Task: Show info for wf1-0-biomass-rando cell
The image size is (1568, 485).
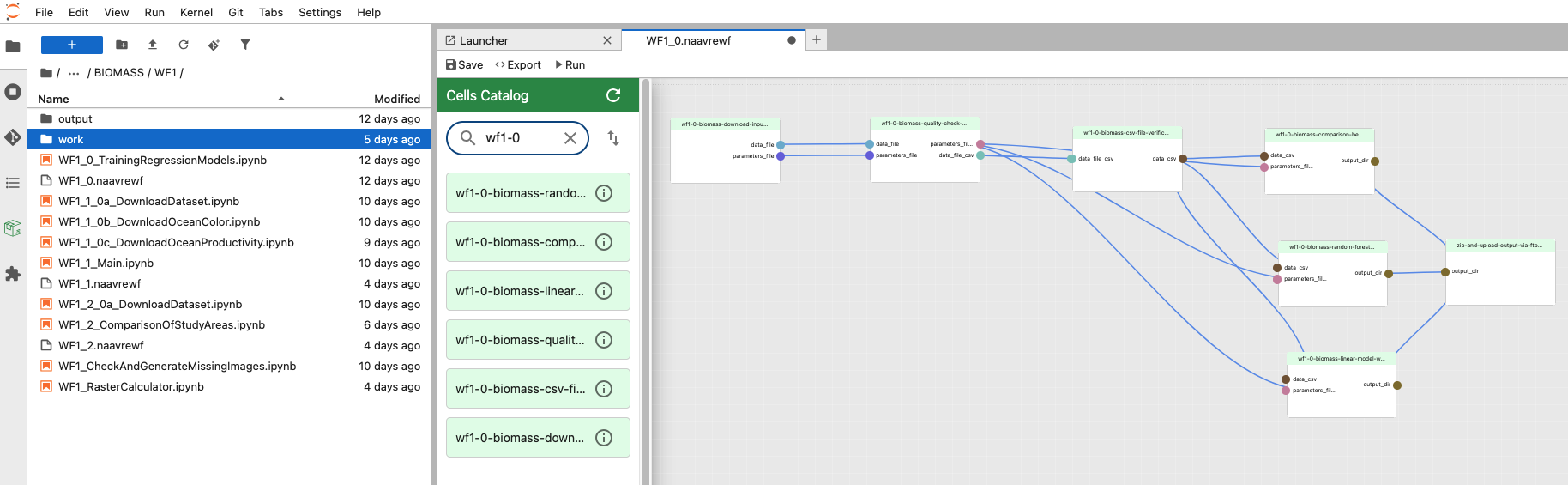Action: tap(604, 193)
